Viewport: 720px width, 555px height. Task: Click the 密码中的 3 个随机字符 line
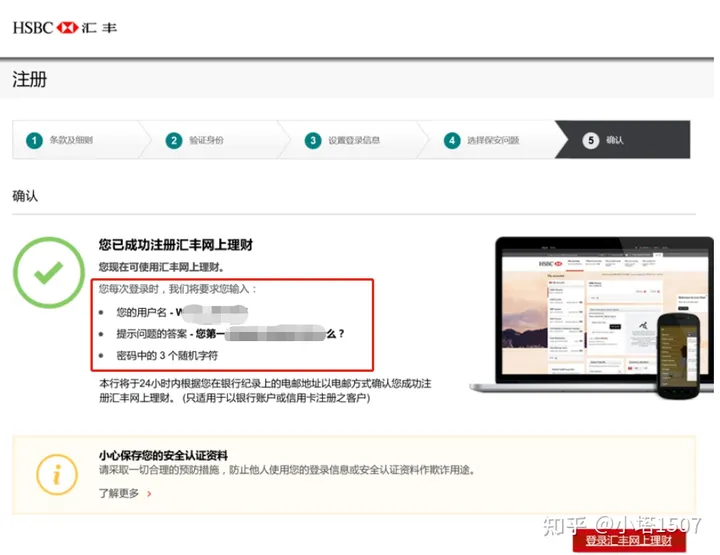(158, 355)
